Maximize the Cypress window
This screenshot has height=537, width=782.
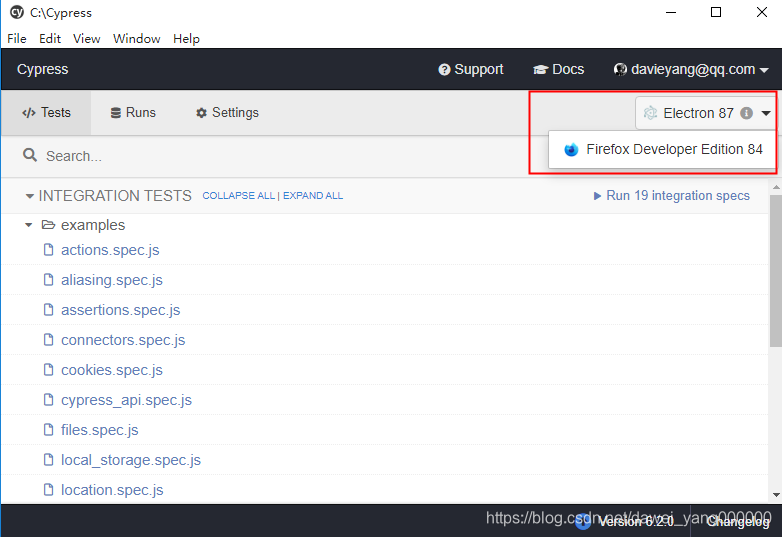pos(716,12)
